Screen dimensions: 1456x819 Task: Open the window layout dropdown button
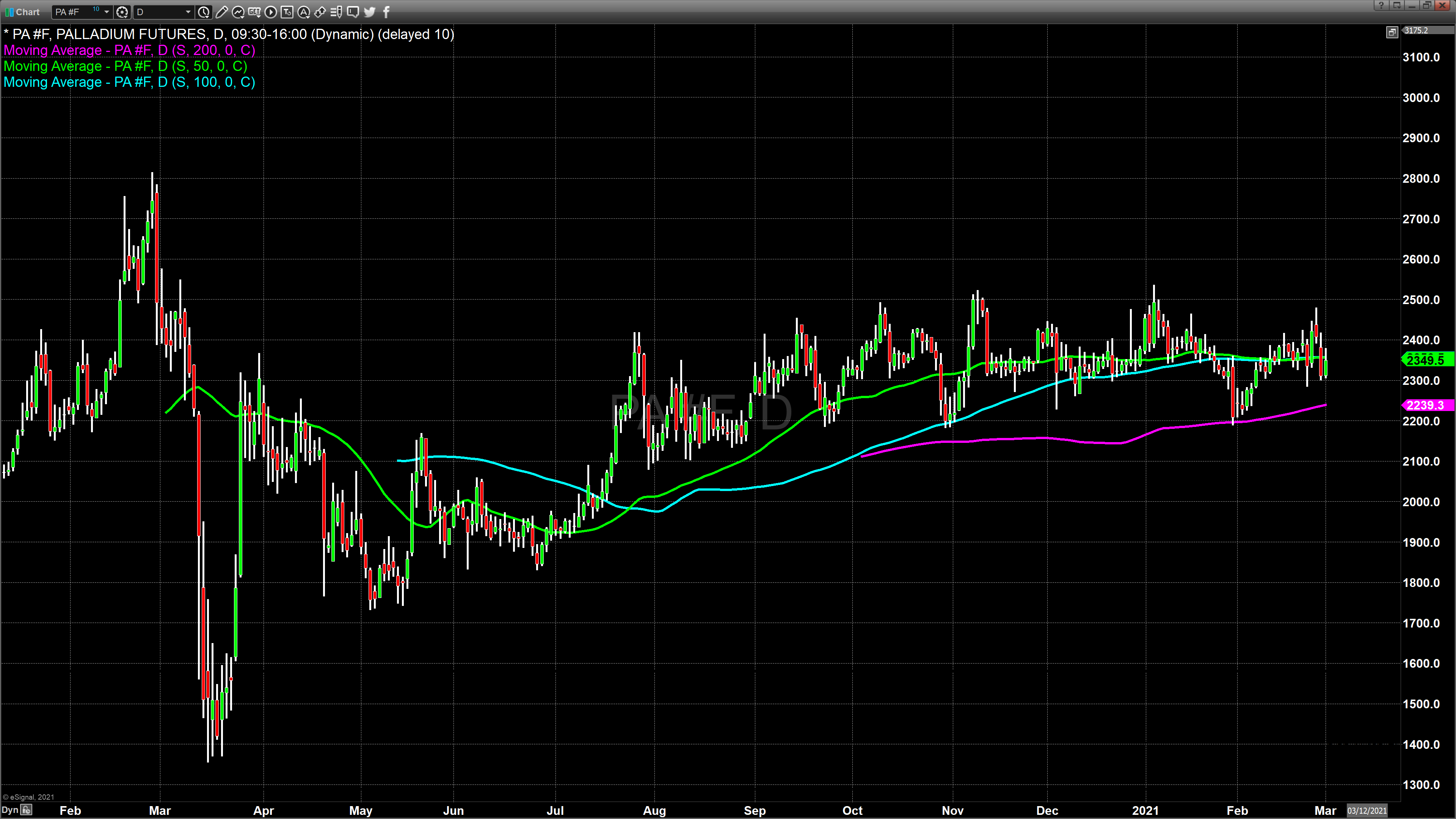click(x=1396, y=5)
